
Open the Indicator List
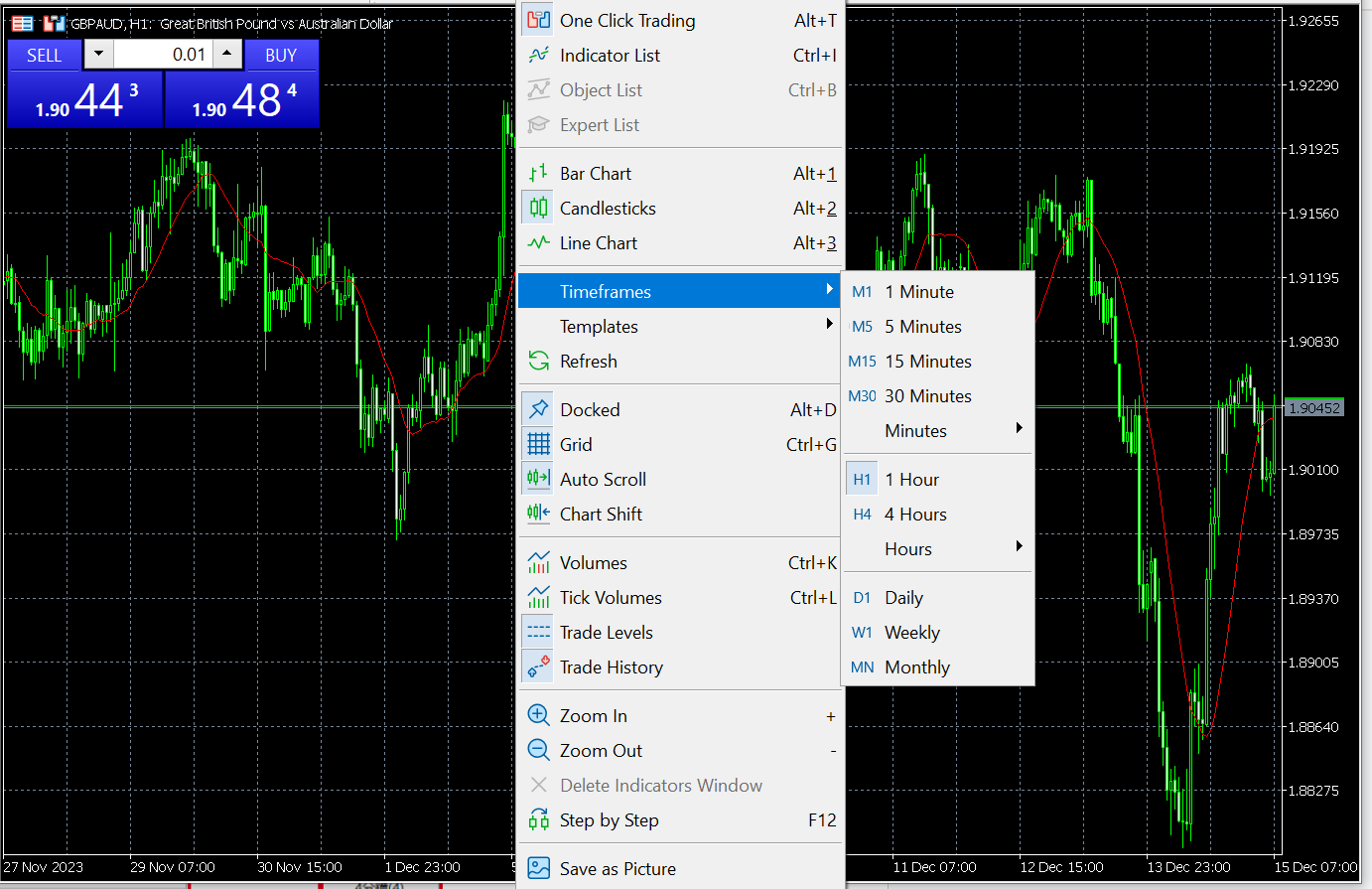(610, 56)
